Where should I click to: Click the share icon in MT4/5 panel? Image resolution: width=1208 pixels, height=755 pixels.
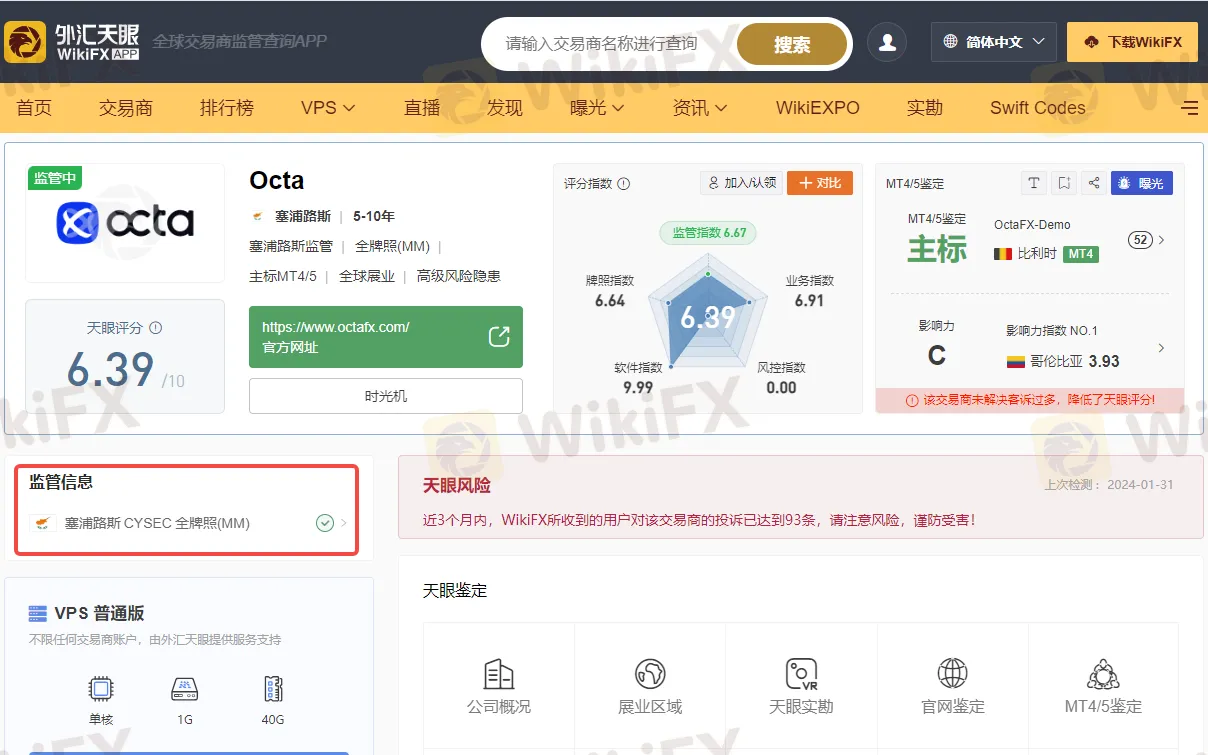click(1093, 183)
